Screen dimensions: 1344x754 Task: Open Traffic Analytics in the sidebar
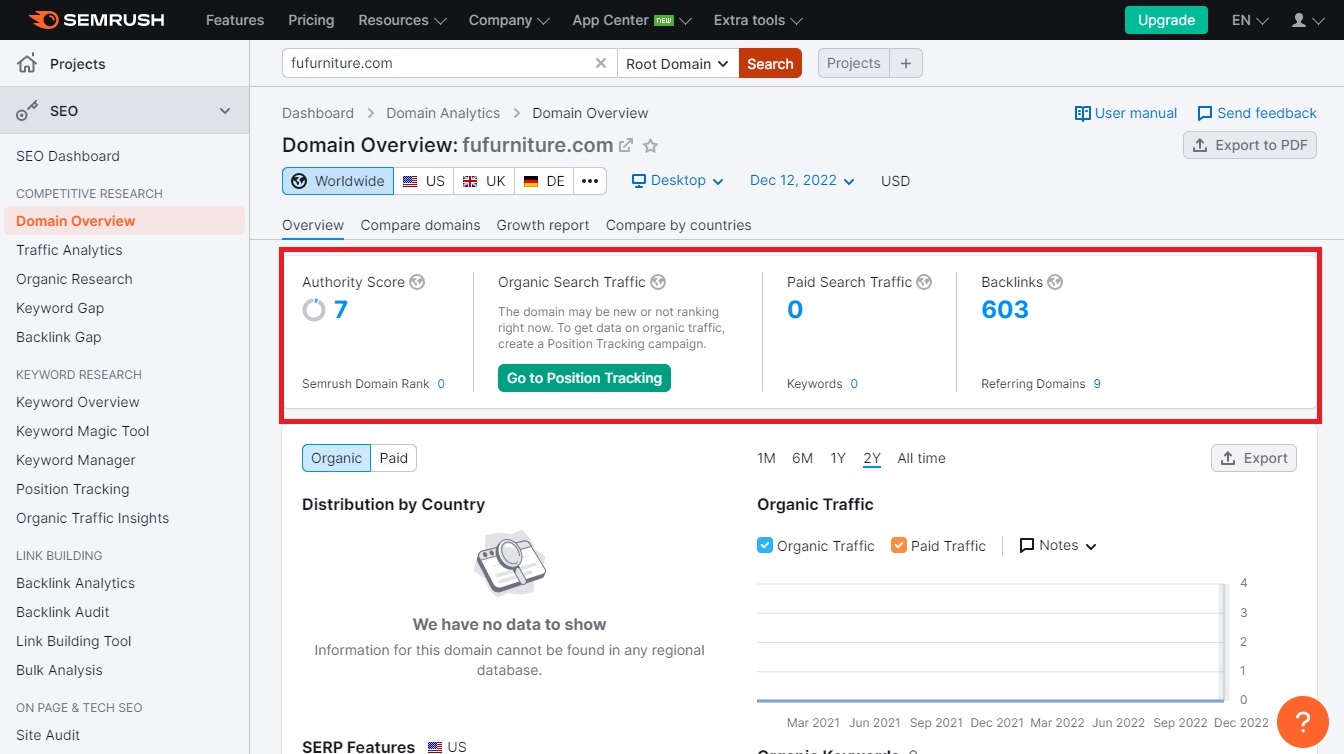pyautogui.click(x=69, y=250)
